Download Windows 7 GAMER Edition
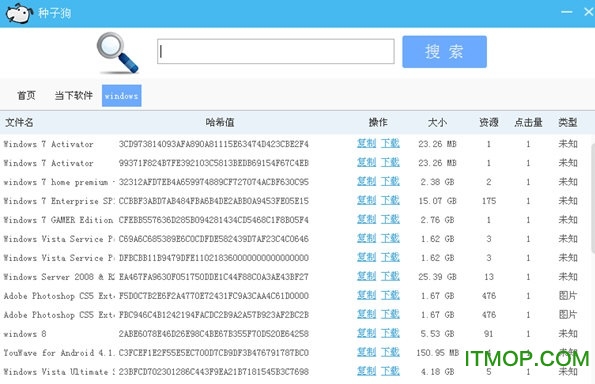595x384 pixels. (x=390, y=219)
